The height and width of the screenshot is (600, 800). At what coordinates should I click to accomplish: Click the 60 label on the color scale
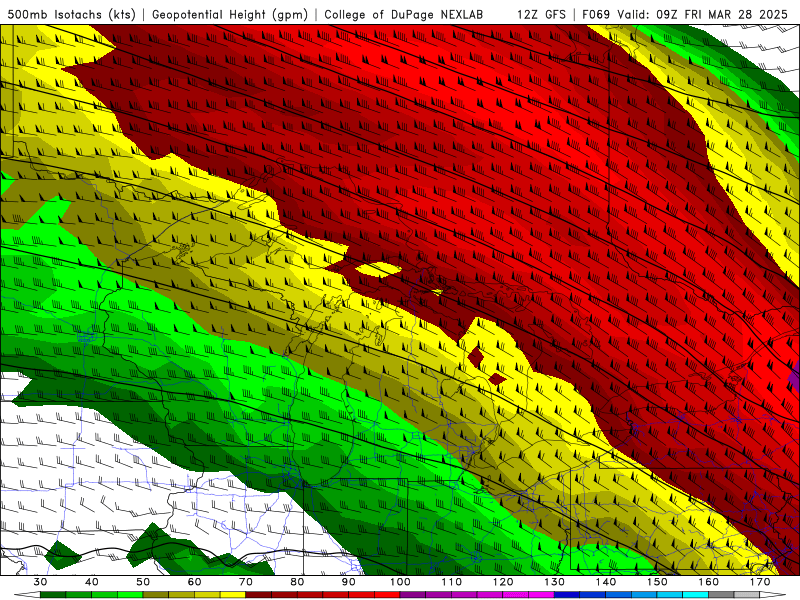194,582
